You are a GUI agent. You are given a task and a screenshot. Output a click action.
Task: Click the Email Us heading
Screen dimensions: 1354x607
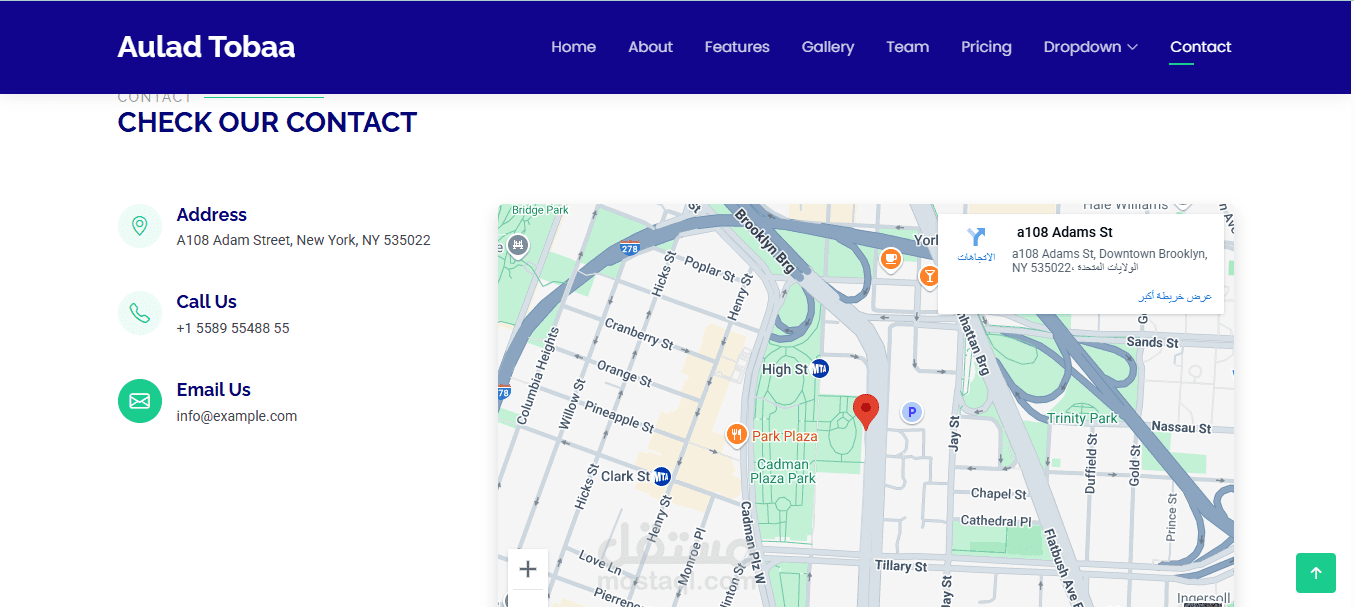pyautogui.click(x=213, y=390)
